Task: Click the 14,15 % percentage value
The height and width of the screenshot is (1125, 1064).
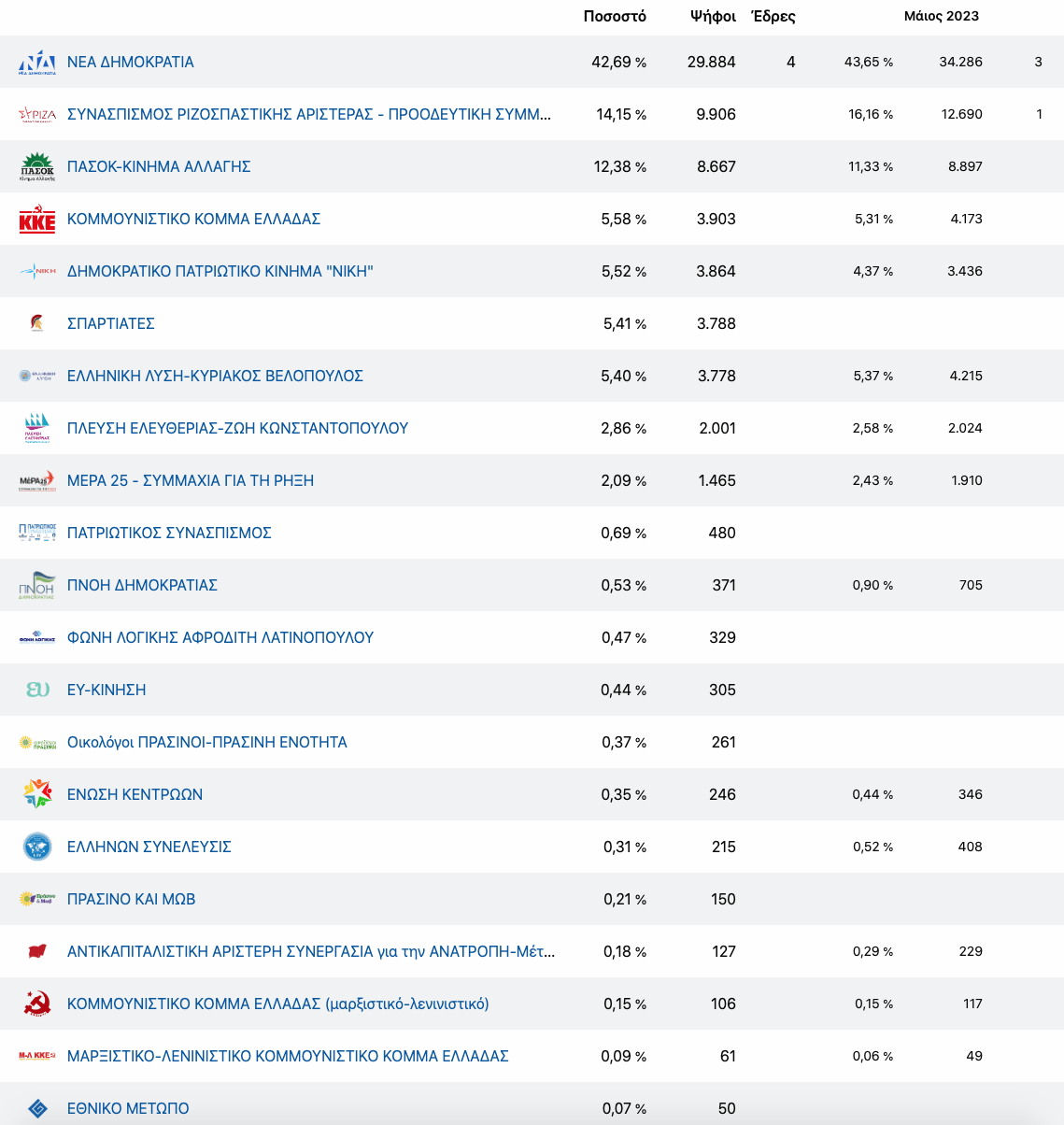Action: [x=621, y=114]
